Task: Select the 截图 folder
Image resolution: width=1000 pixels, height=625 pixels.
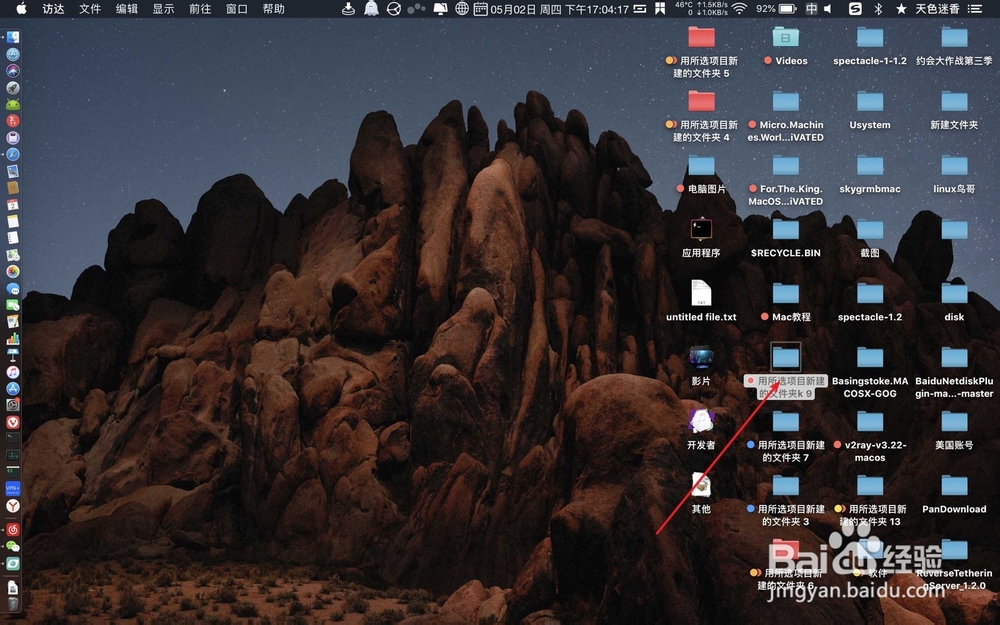Action: point(870,237)
